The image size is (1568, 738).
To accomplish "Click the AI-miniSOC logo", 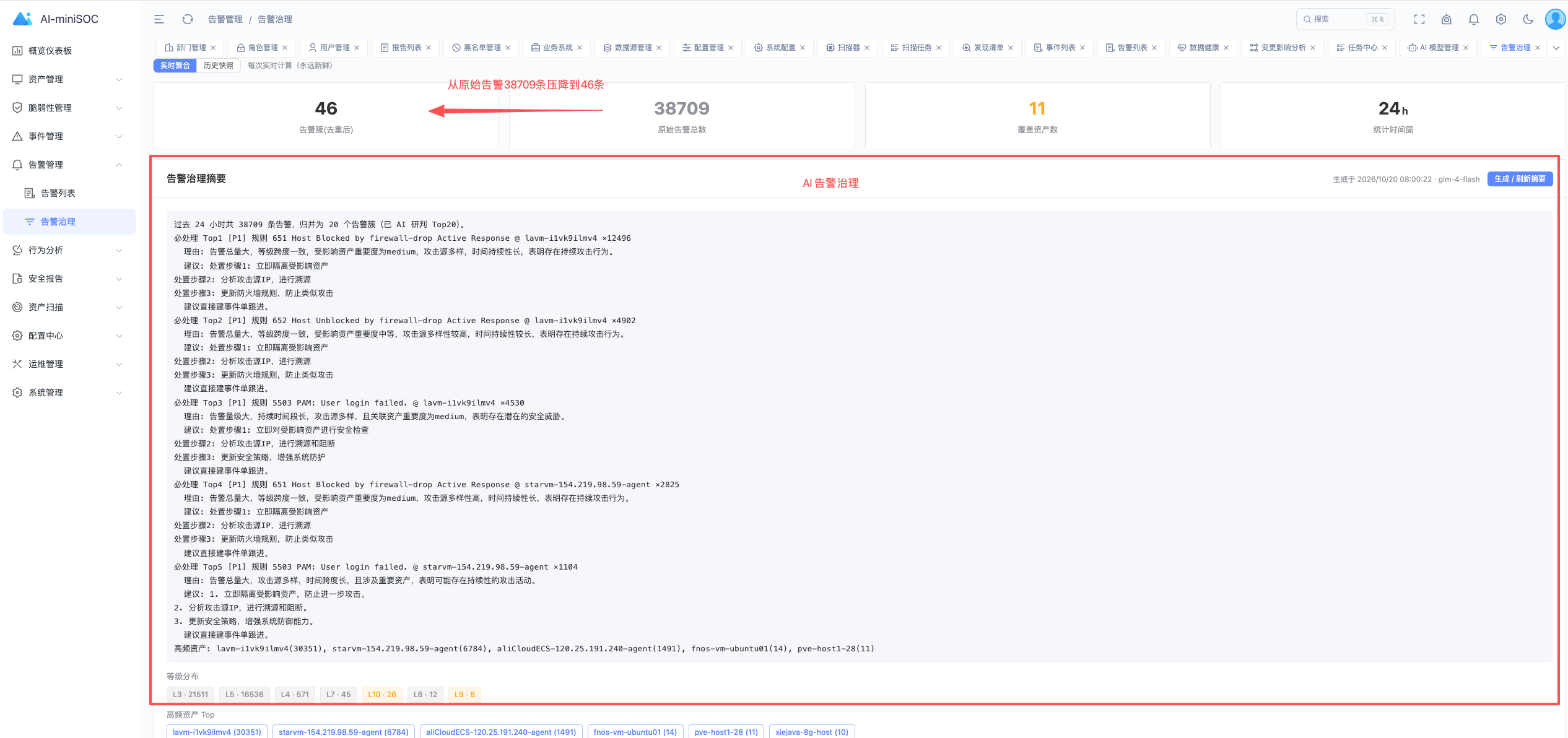I will click(56, 19).
